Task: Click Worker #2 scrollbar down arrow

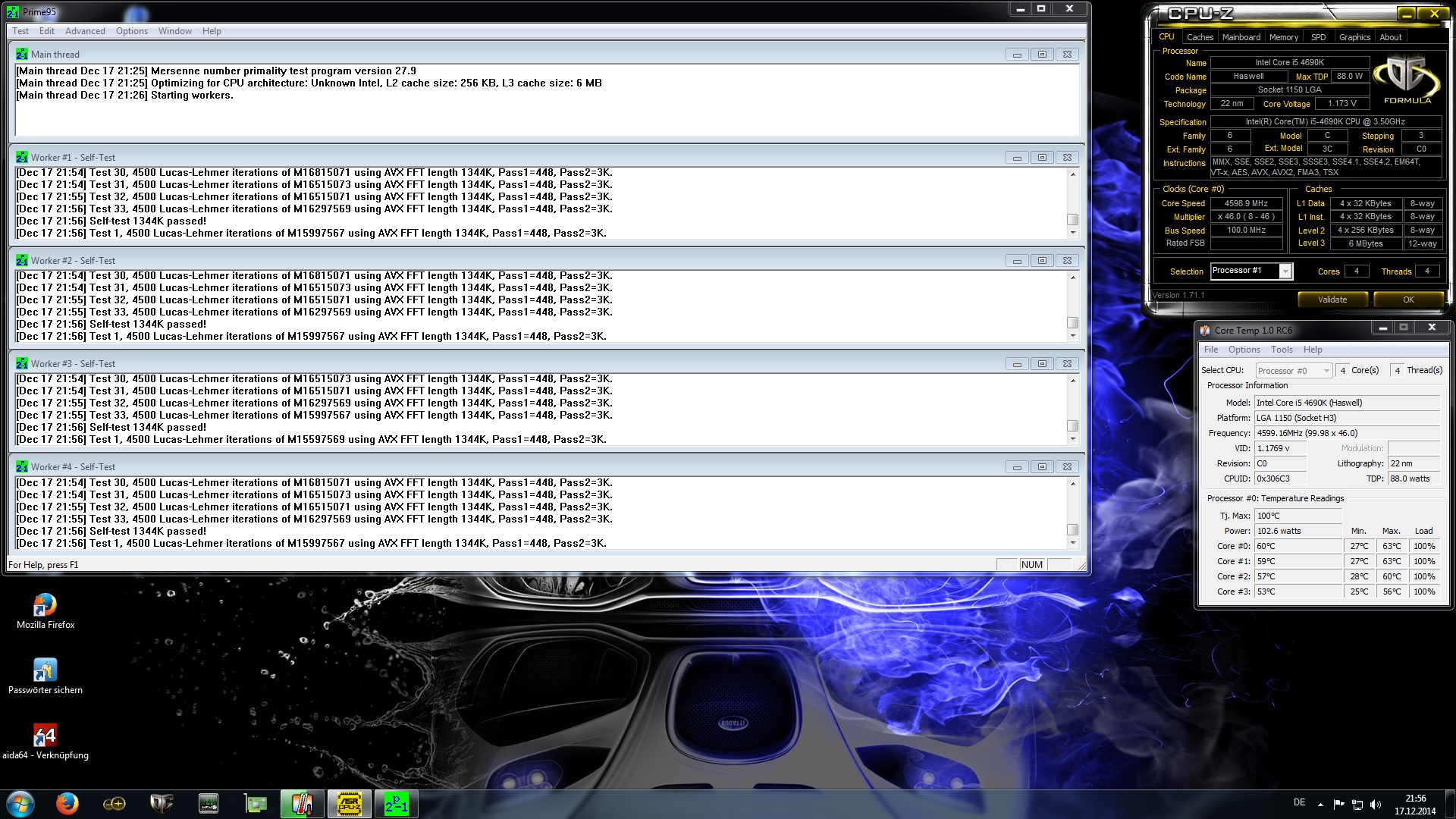Action: point(1072,336)
